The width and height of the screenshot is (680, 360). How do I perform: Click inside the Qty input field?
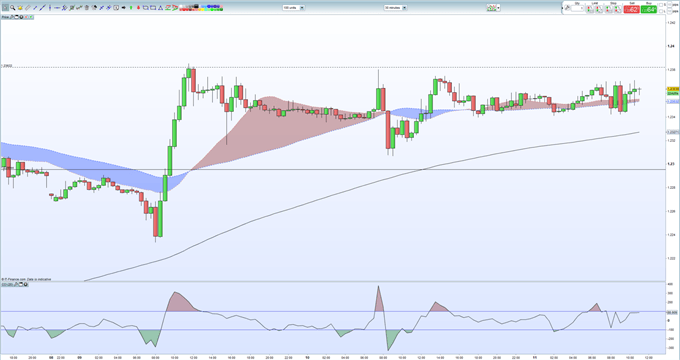pyautogui.click(x=577, y=8)
